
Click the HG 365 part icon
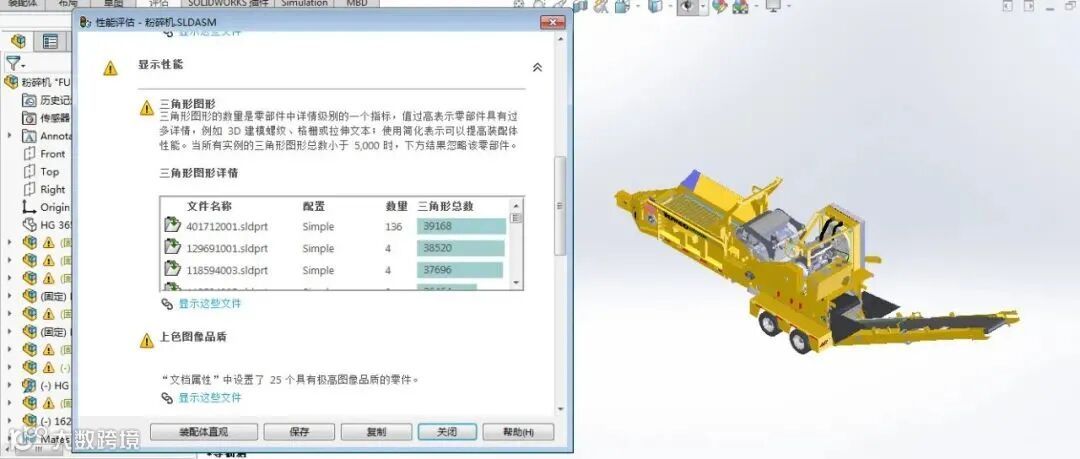[29, 225]
